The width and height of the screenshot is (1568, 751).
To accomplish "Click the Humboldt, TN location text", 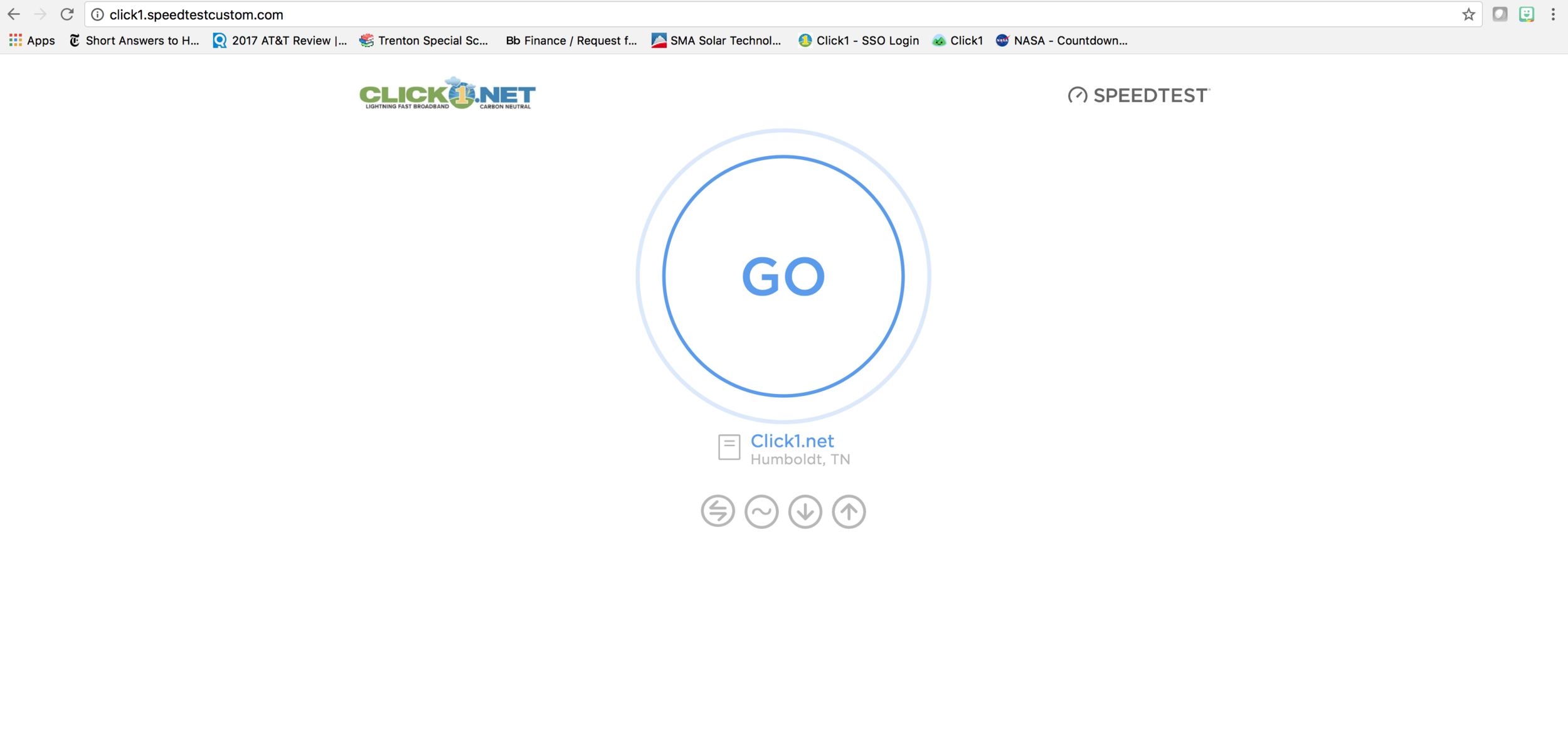I will point(800,460).
